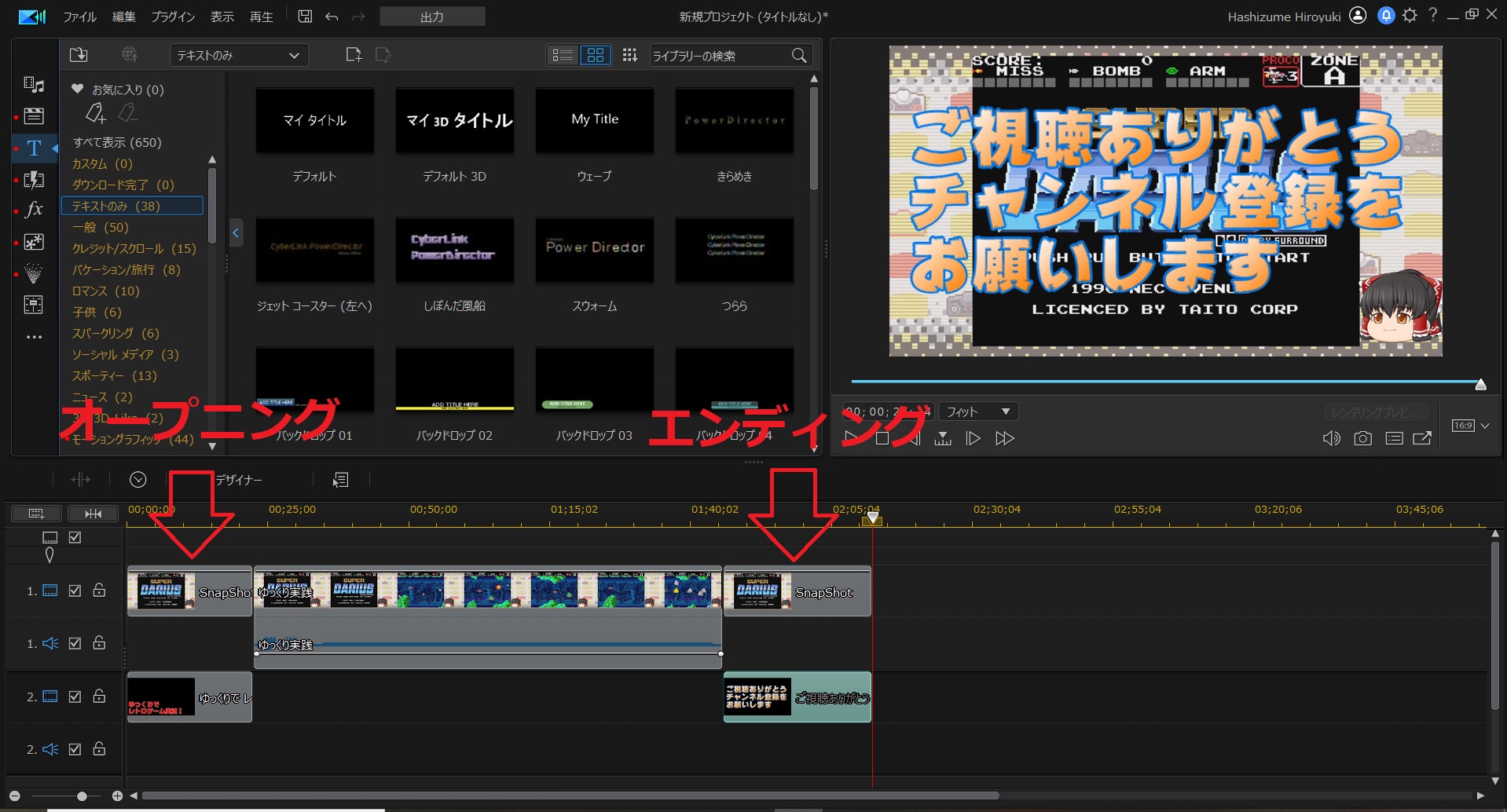Viewport: 1507px width, 812px height.
Task: Open the 表示 menu
Action: [222, 16]
